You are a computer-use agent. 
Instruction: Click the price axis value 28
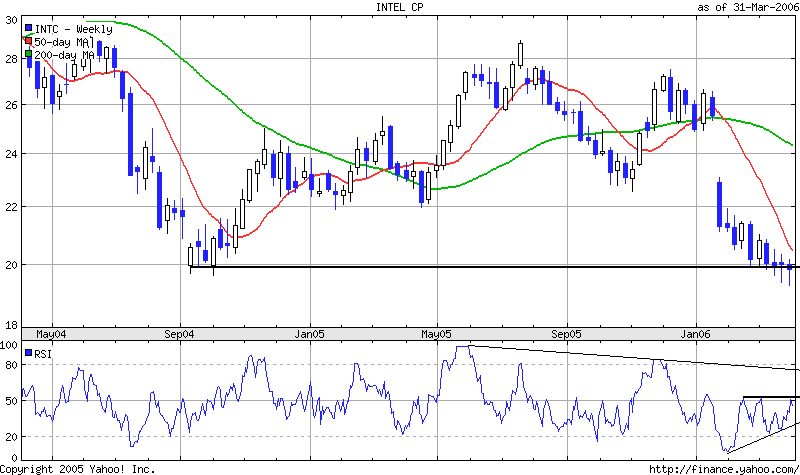11,59
